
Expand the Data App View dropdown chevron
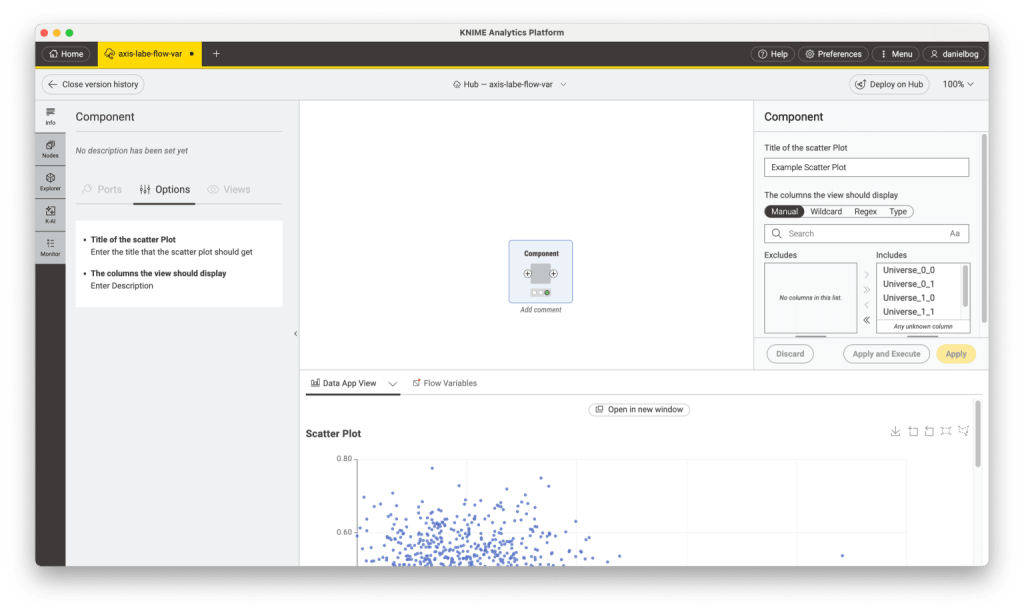click(392, 384)
